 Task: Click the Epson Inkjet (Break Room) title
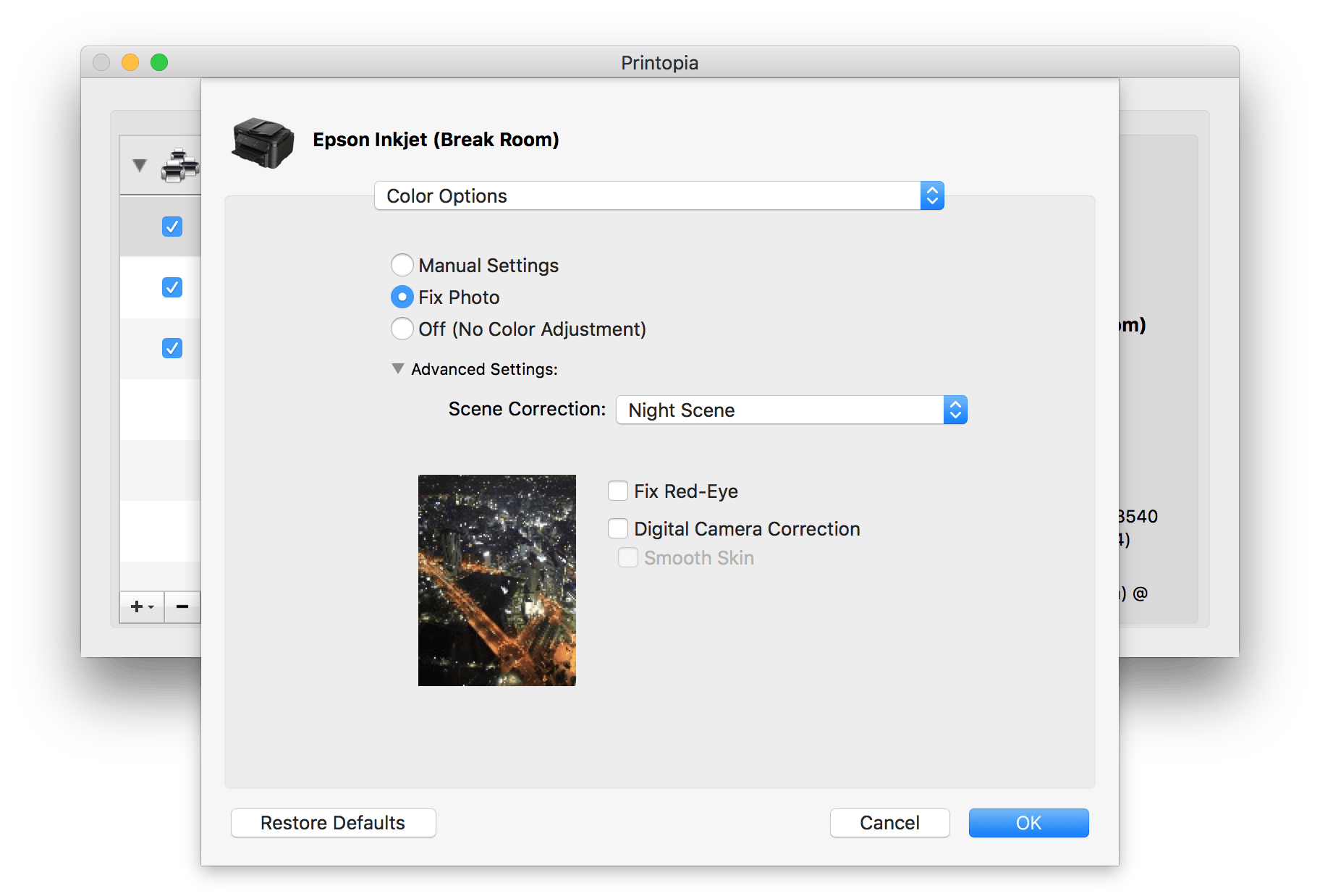point(436,140)
